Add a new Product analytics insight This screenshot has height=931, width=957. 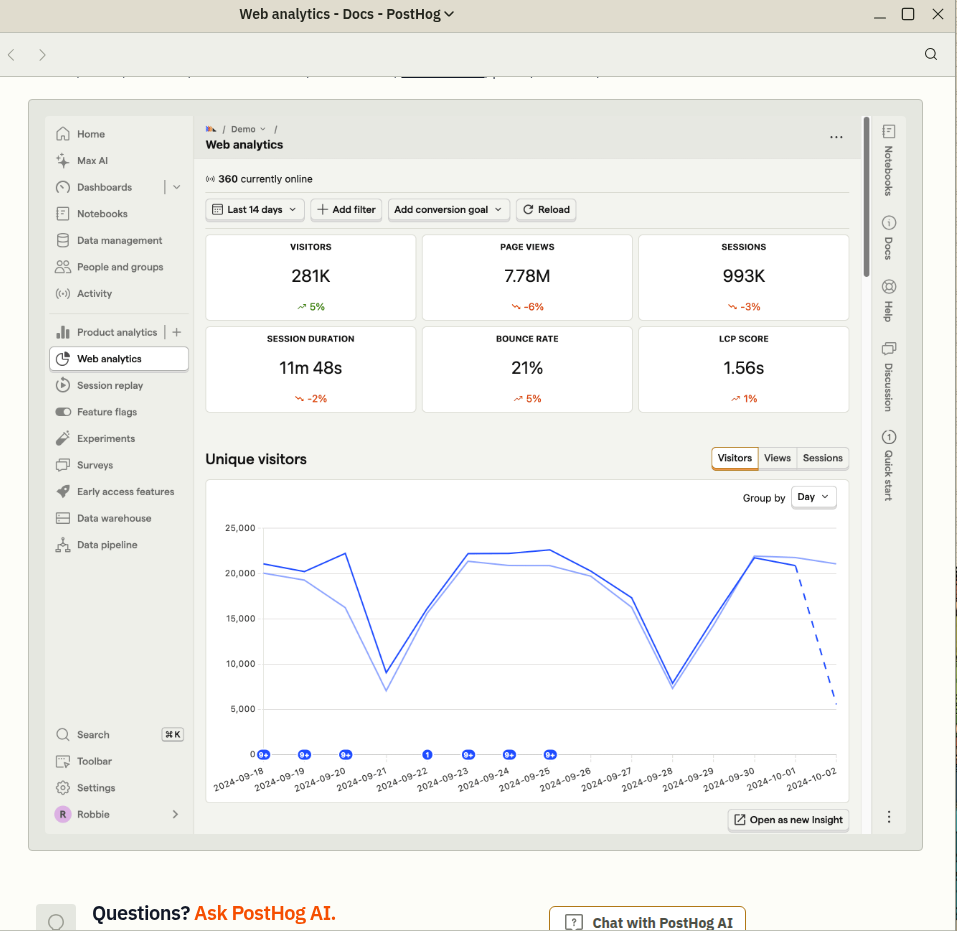coord(176,332)
